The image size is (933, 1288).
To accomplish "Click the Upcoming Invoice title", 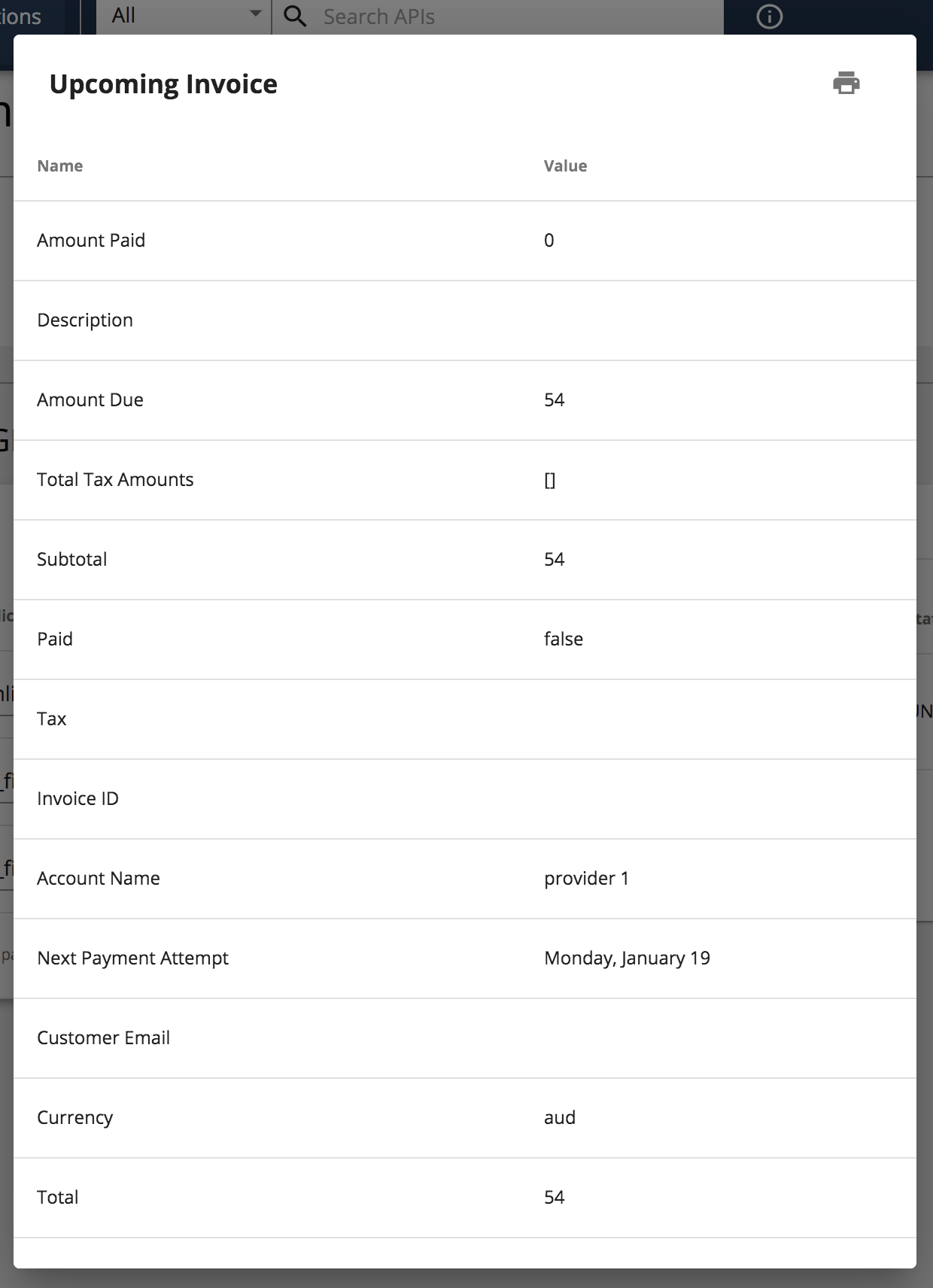I will [x=163, y=84].
